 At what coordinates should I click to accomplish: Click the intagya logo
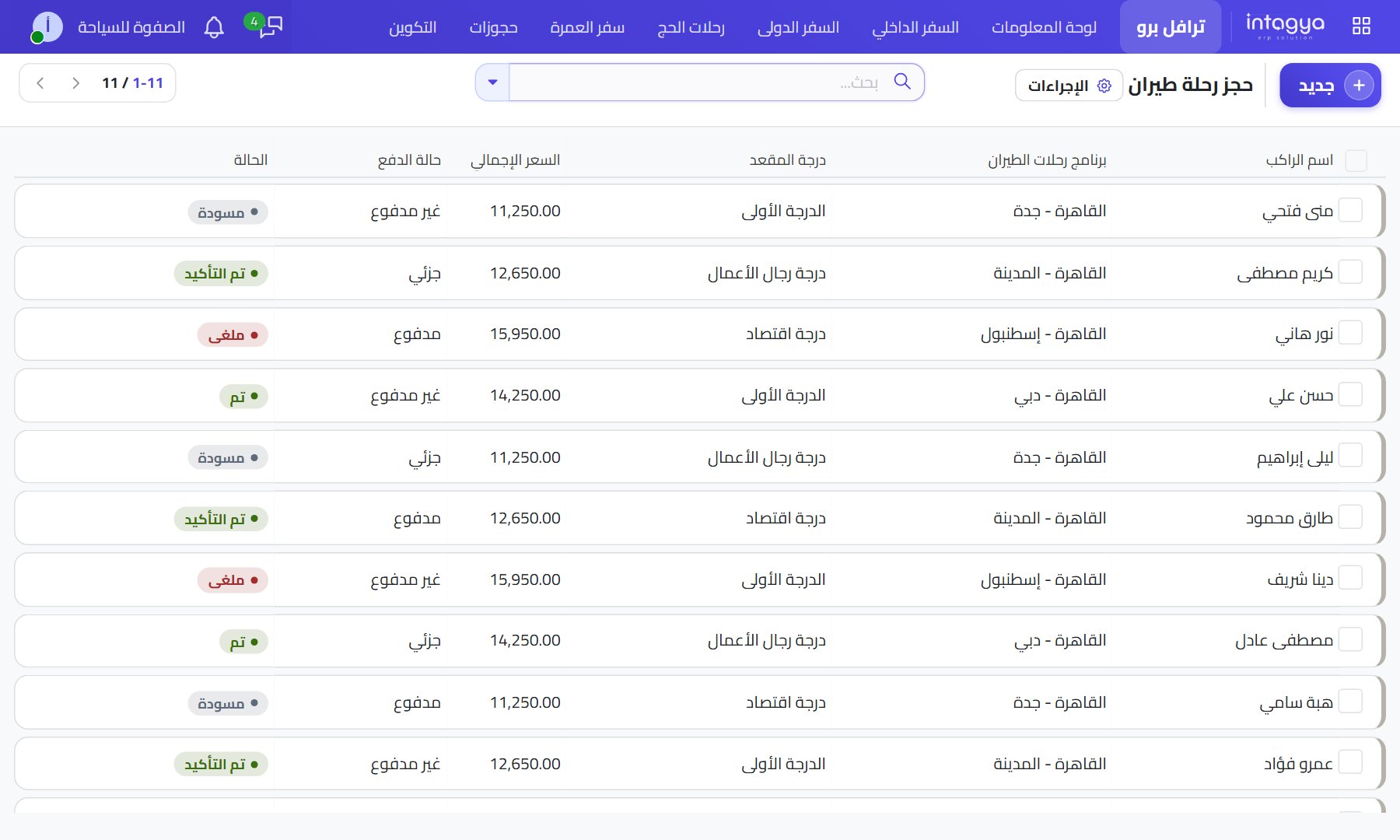coord(1285,26)
